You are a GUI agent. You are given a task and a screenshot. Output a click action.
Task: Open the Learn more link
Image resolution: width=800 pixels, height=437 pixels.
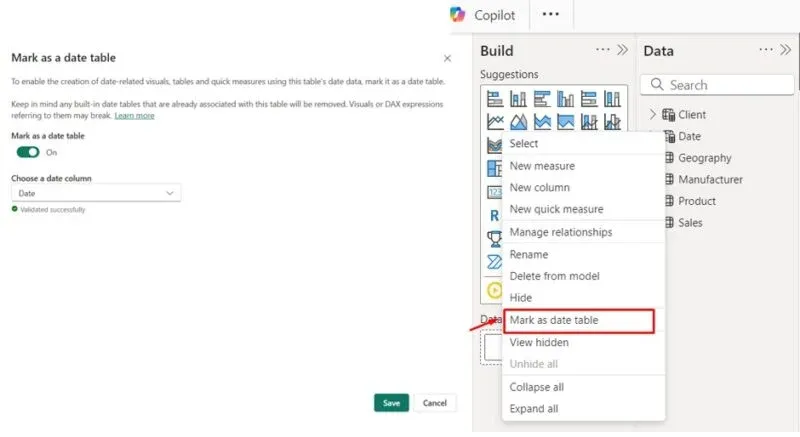tap(134, 116)
